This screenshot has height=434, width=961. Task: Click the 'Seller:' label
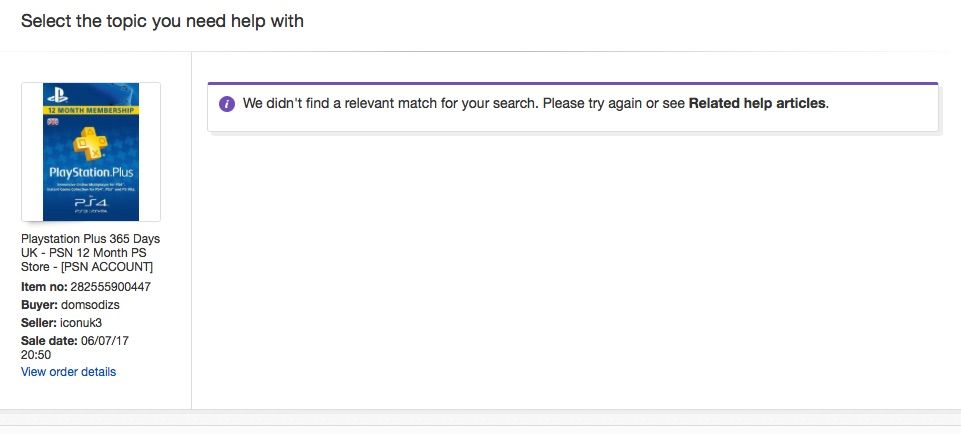[x=40, y=322]
